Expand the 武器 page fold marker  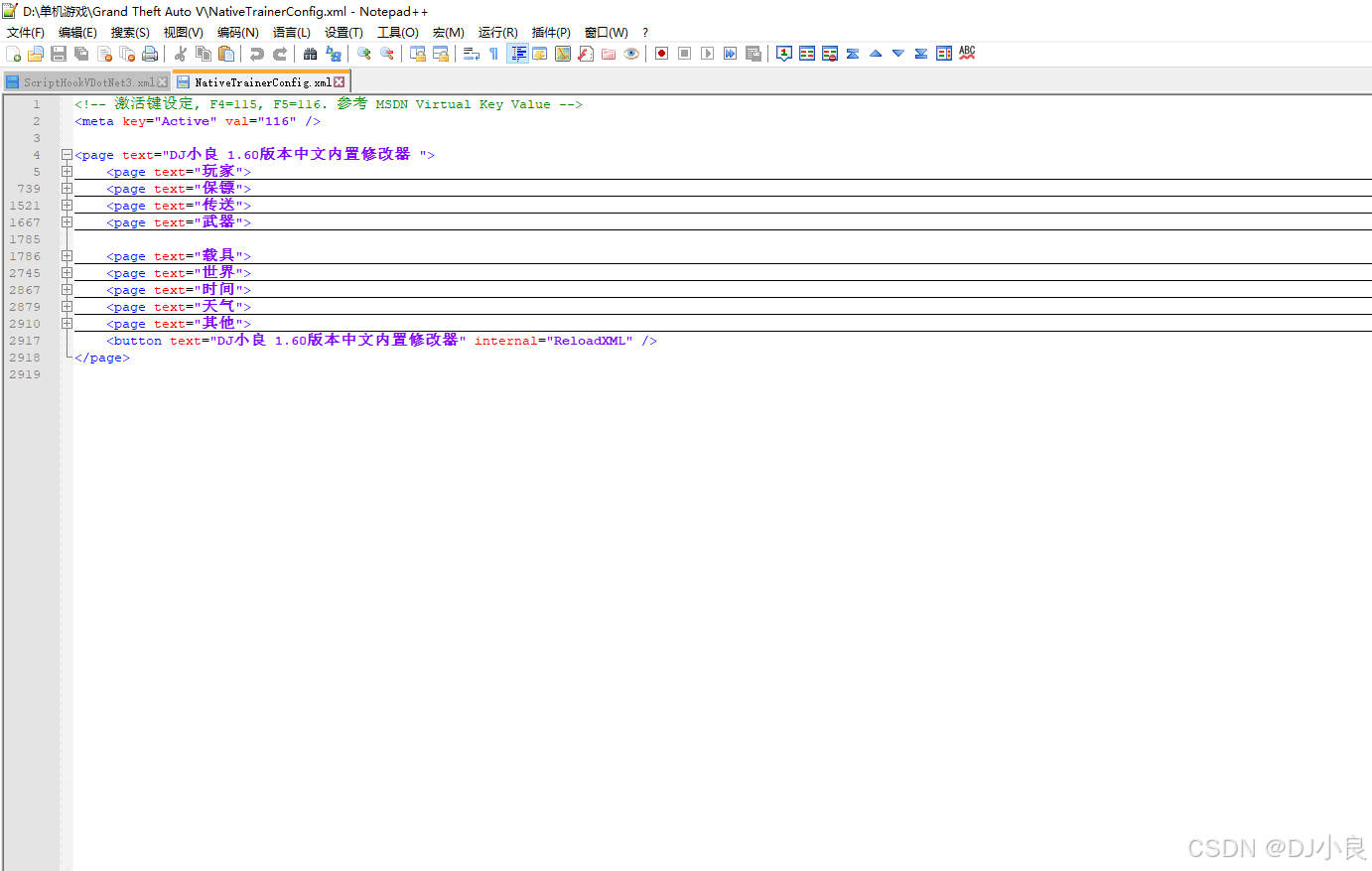[67, 222]
